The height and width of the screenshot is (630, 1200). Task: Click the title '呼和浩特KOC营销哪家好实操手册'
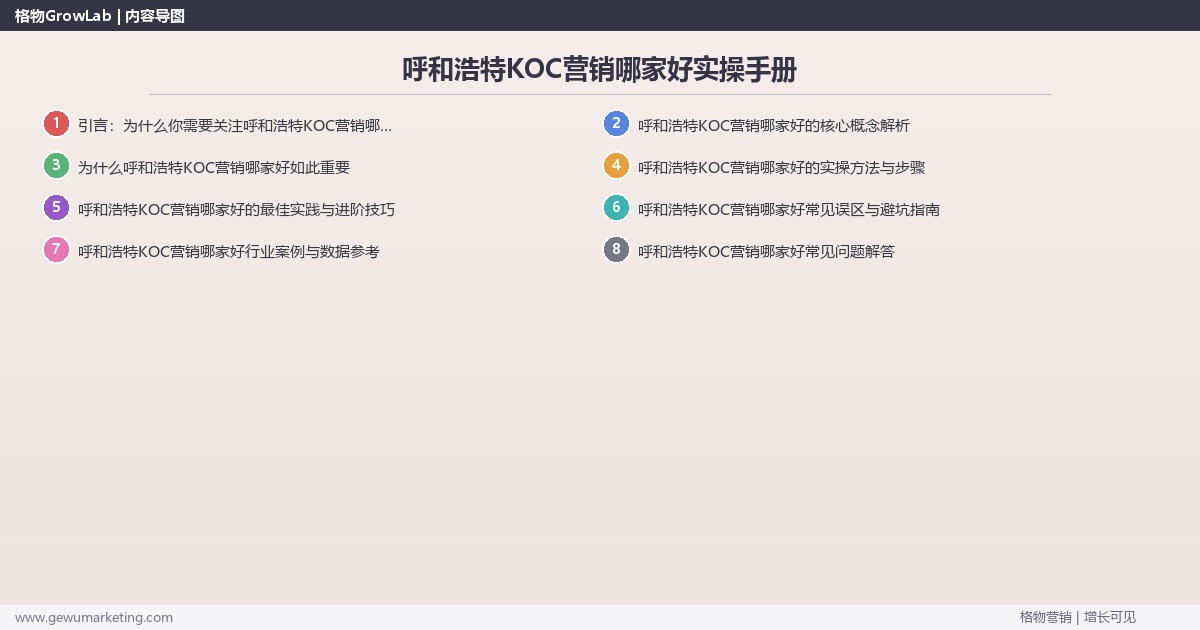pos(600,70)
